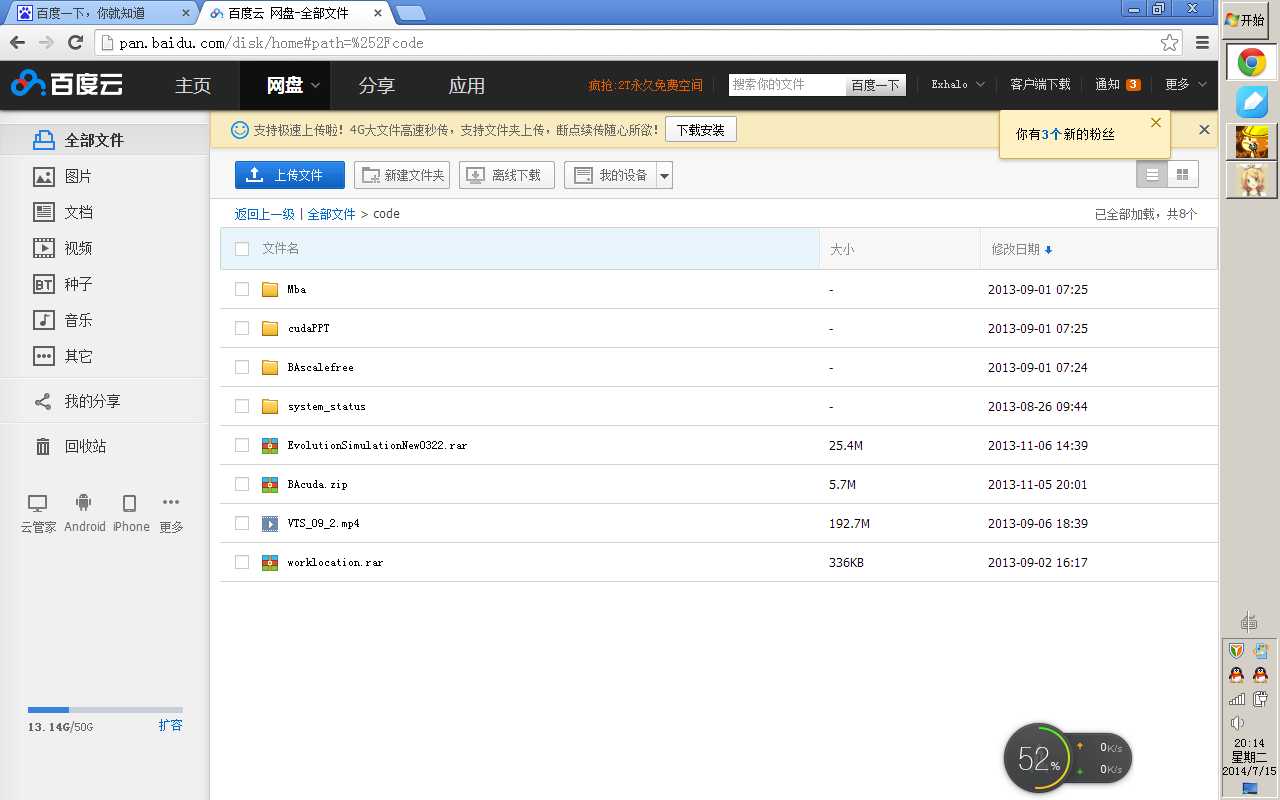
Task: Dismiss the yellow upload promotion banner
Action: (x=1204, y=129)
